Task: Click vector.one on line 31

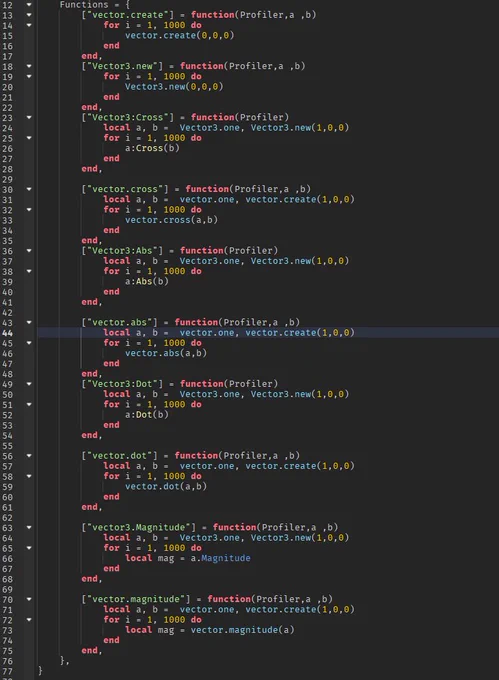Action: [207, 199]
